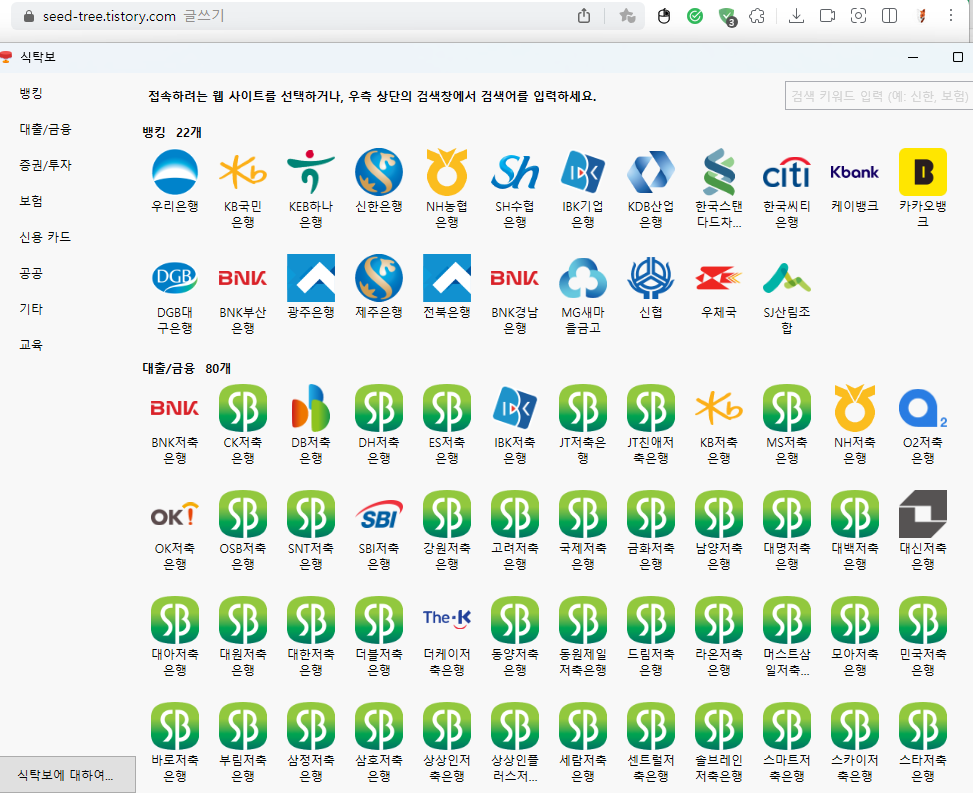Open the 한국씨티은행 citi icon
973x793 pixels.
787,172
